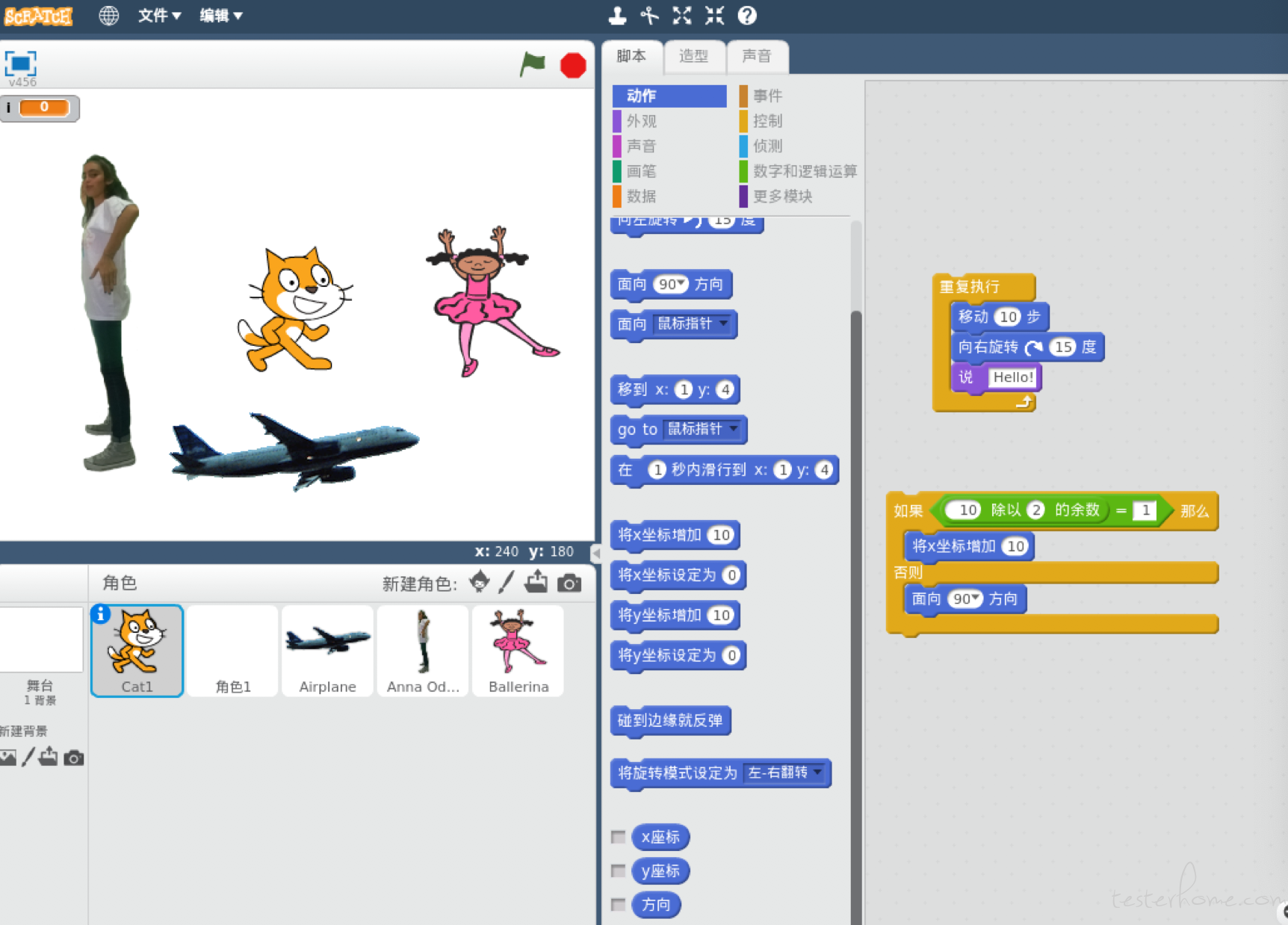Open block help question mark tool

point(747,15)
